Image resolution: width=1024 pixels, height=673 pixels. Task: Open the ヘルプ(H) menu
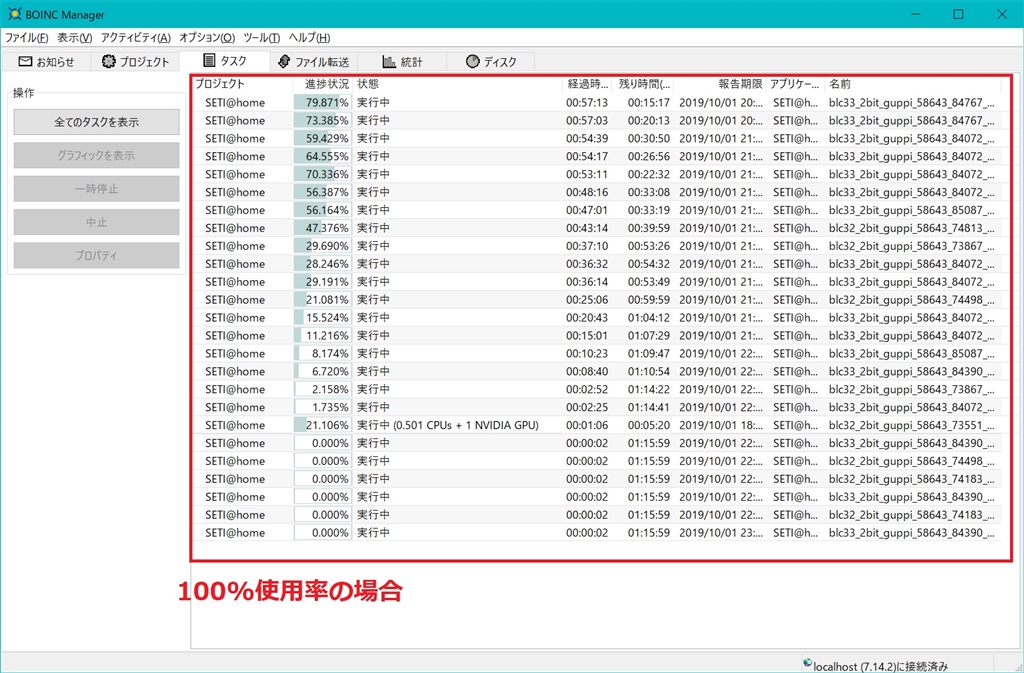[x=310, y=38]
